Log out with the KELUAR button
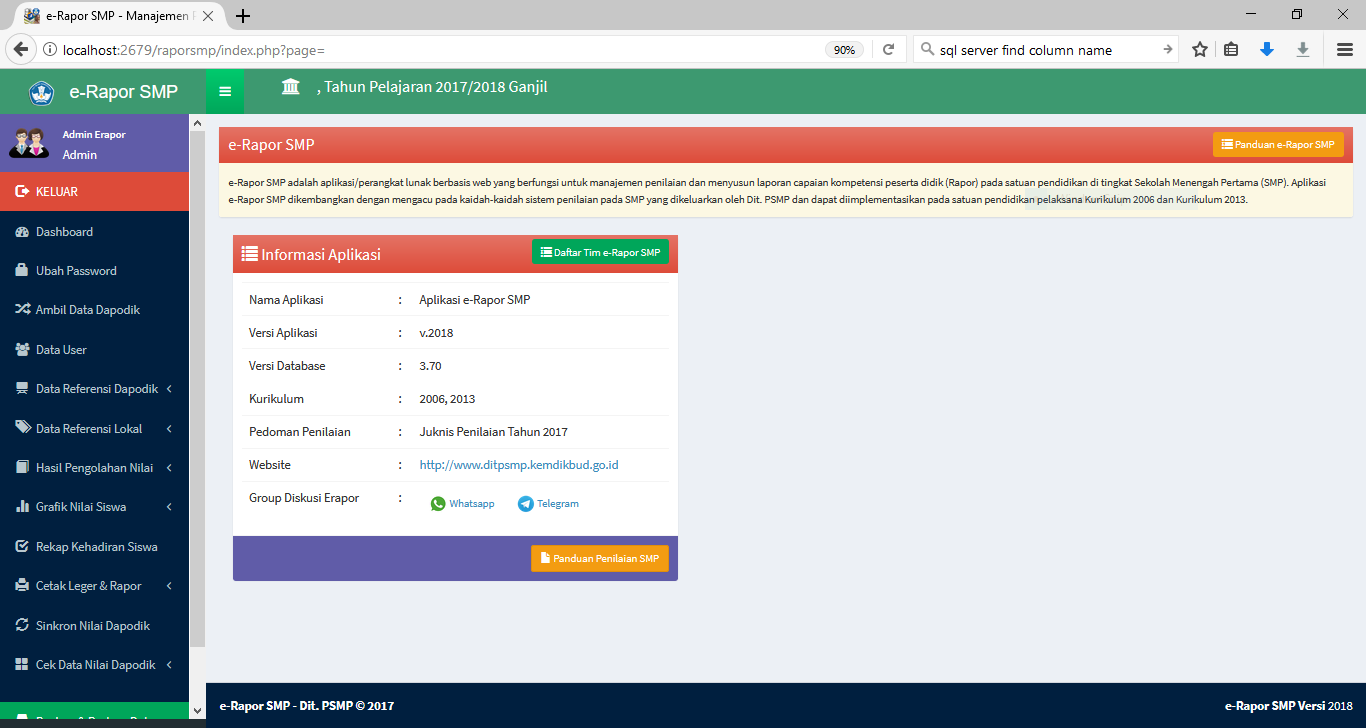Screen dimensions: 1366x728 (94, 191)
